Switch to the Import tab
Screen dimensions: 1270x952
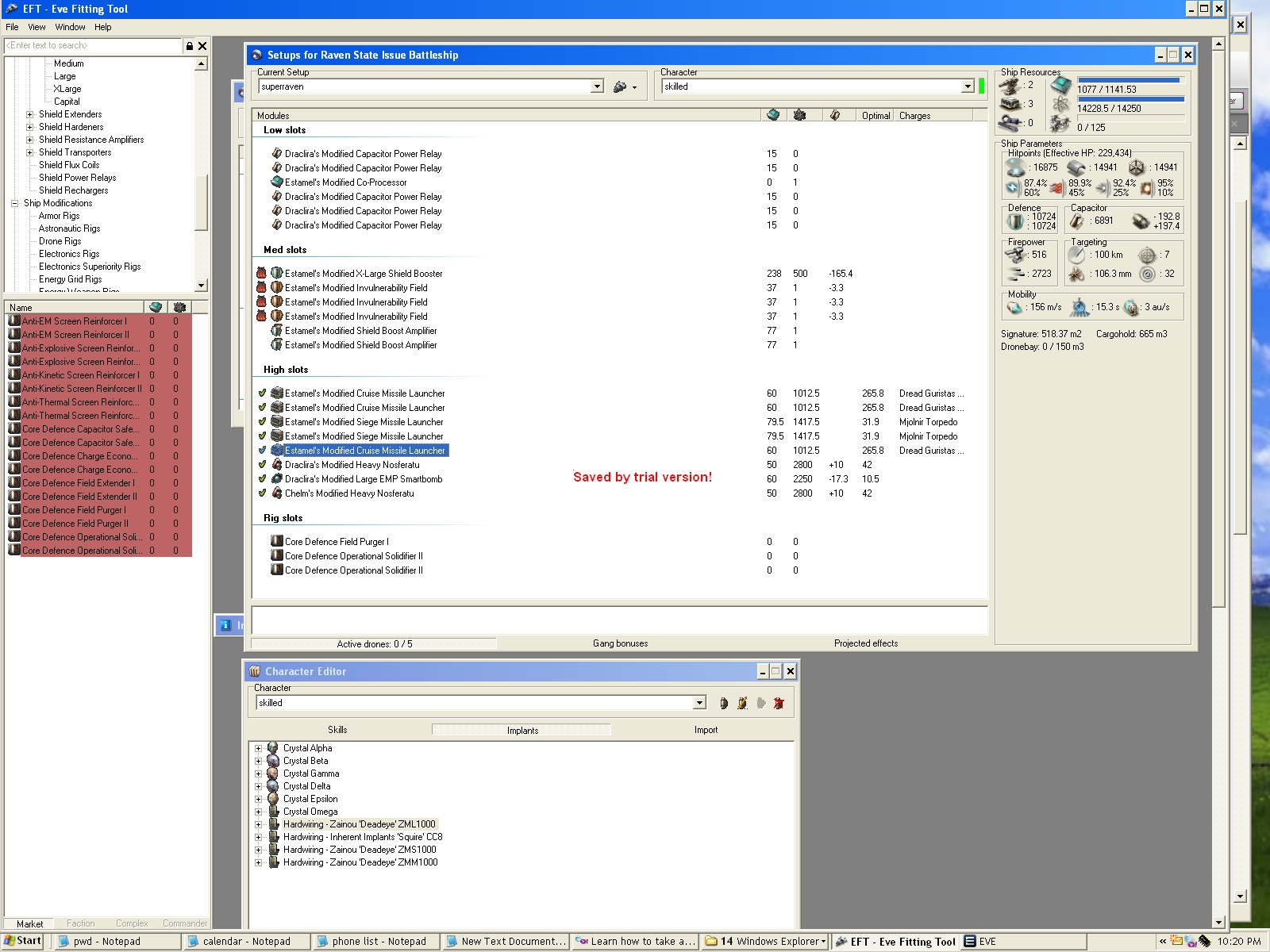click(706, 730)
